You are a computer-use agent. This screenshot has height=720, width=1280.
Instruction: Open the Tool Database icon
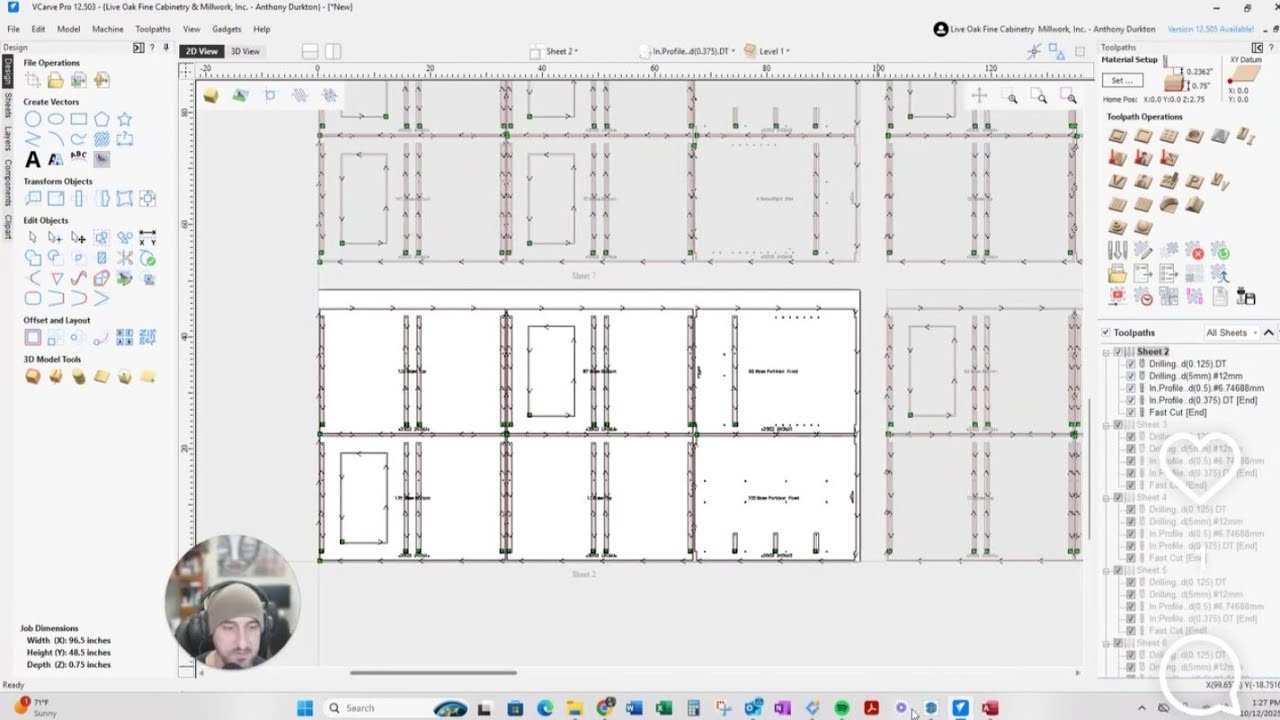[x=1118, y=250]
